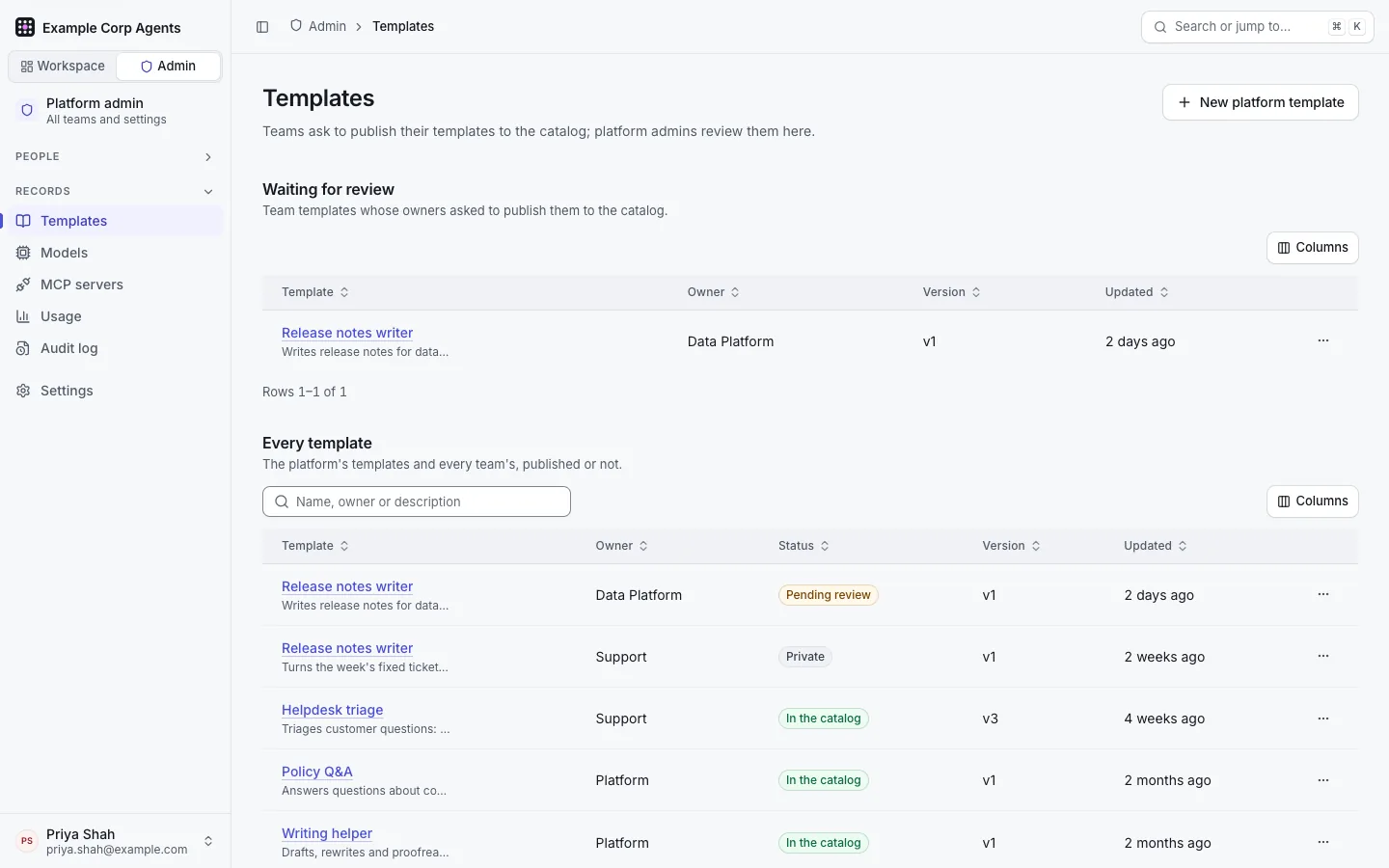Click the Admin breadcrumb

coord(318,26)
